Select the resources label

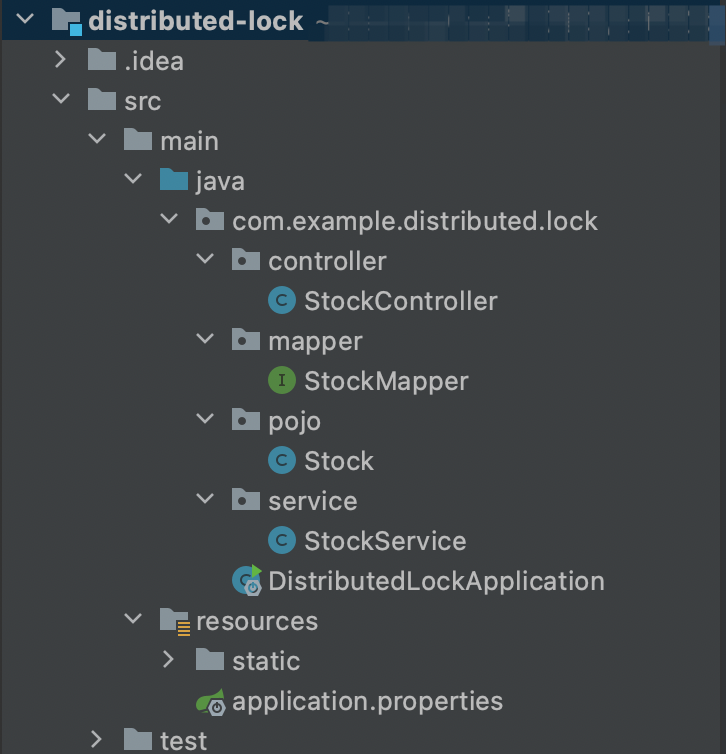tap(257, 621)
